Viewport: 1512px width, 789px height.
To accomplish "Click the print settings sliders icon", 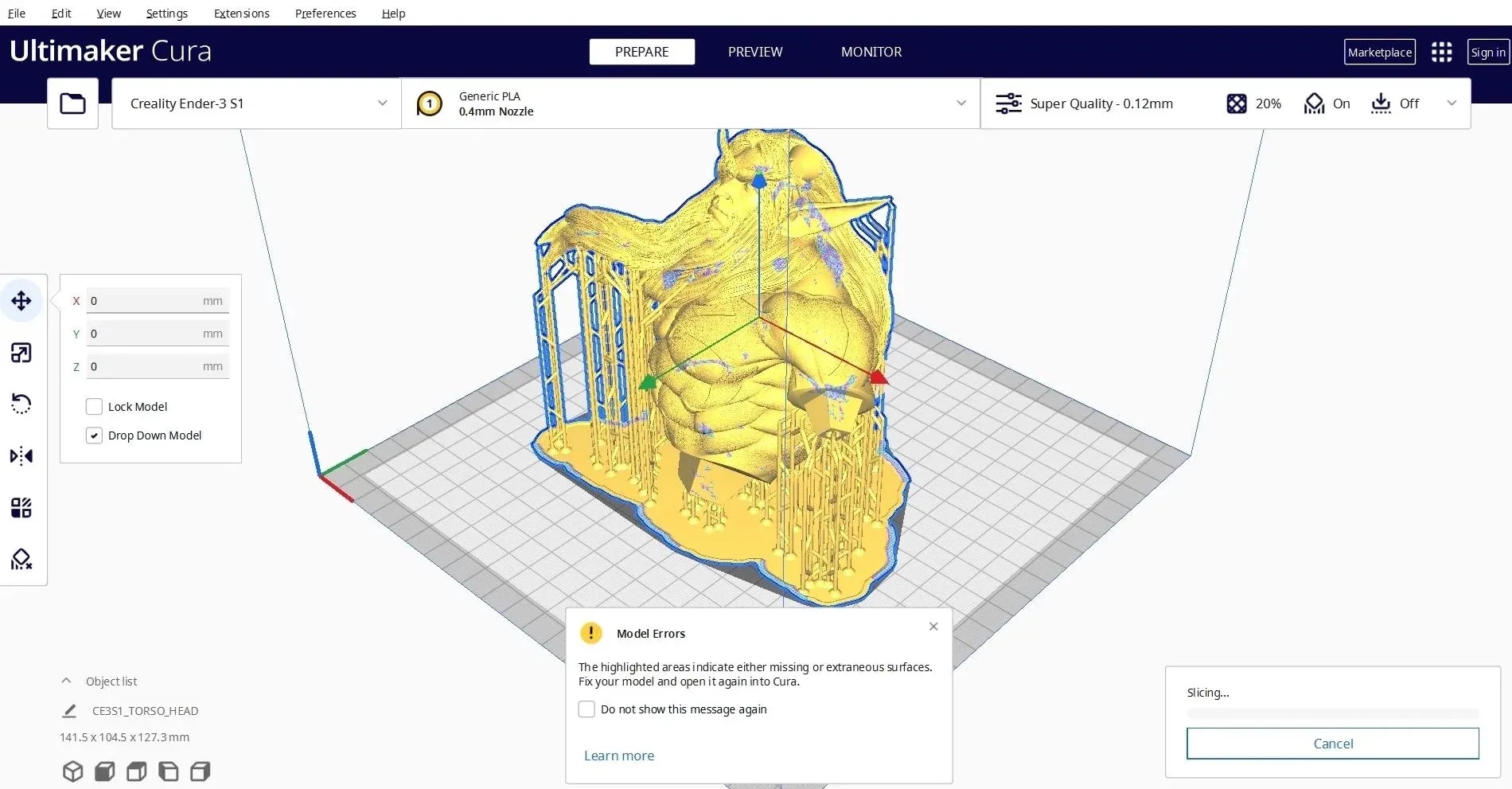I will (1008, 104).
